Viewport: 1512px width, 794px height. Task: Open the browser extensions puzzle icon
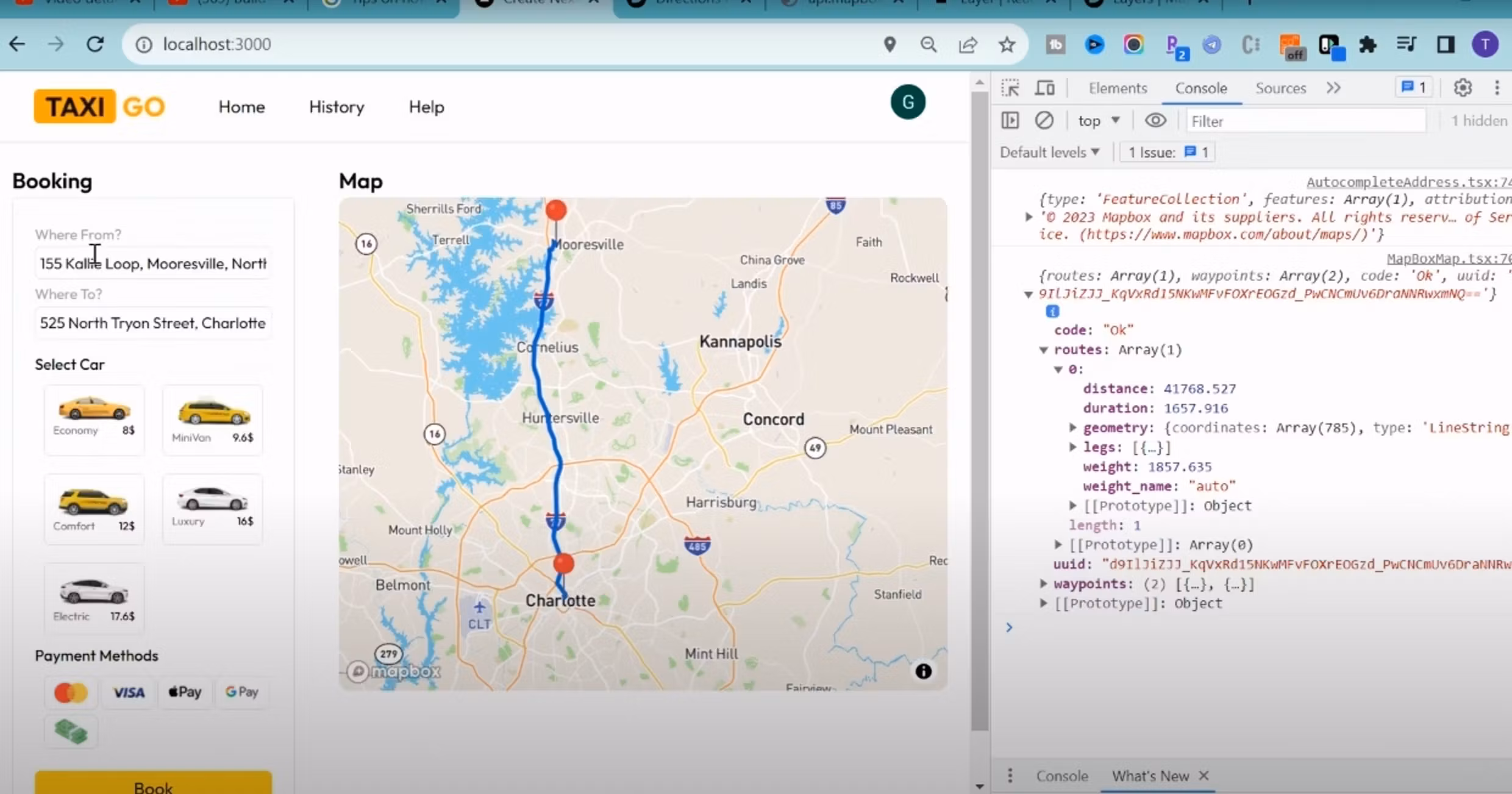[1368, 45]
